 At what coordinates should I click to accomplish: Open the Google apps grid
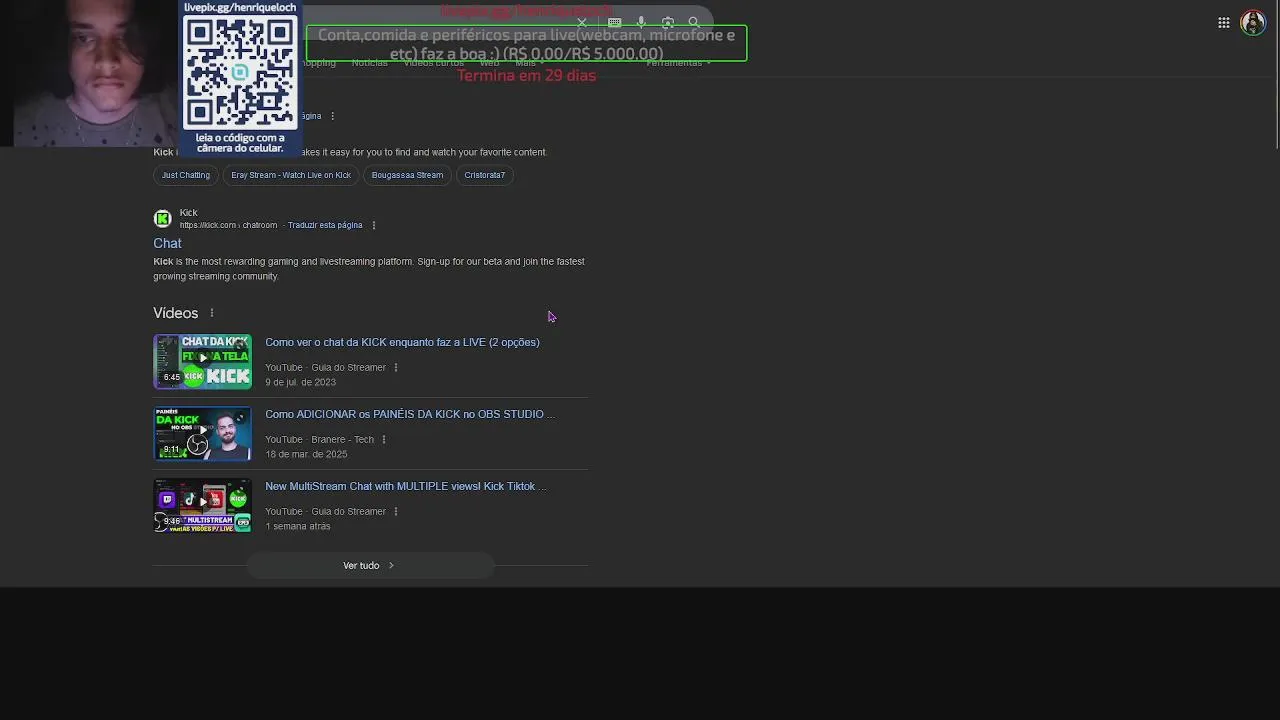1223,22
